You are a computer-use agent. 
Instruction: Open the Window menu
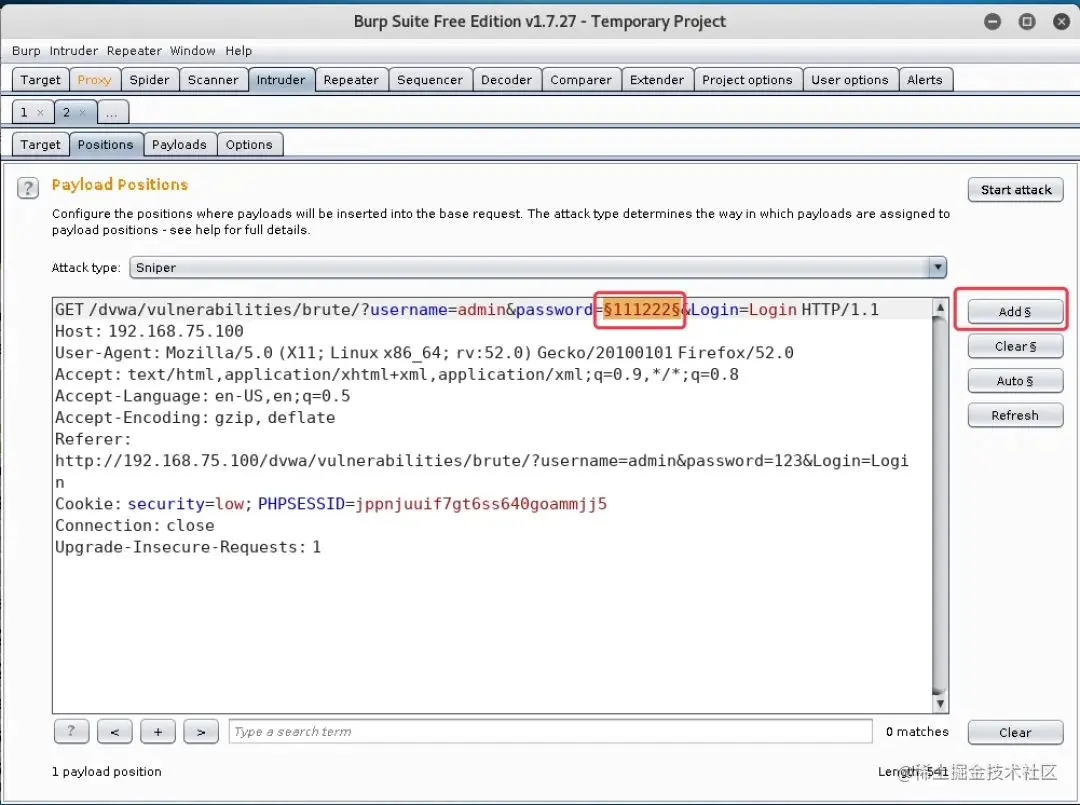193,51
